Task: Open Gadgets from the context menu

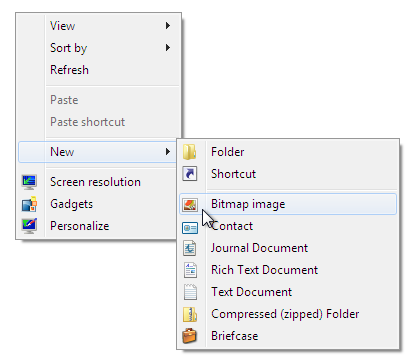Action: coord(98,204)
